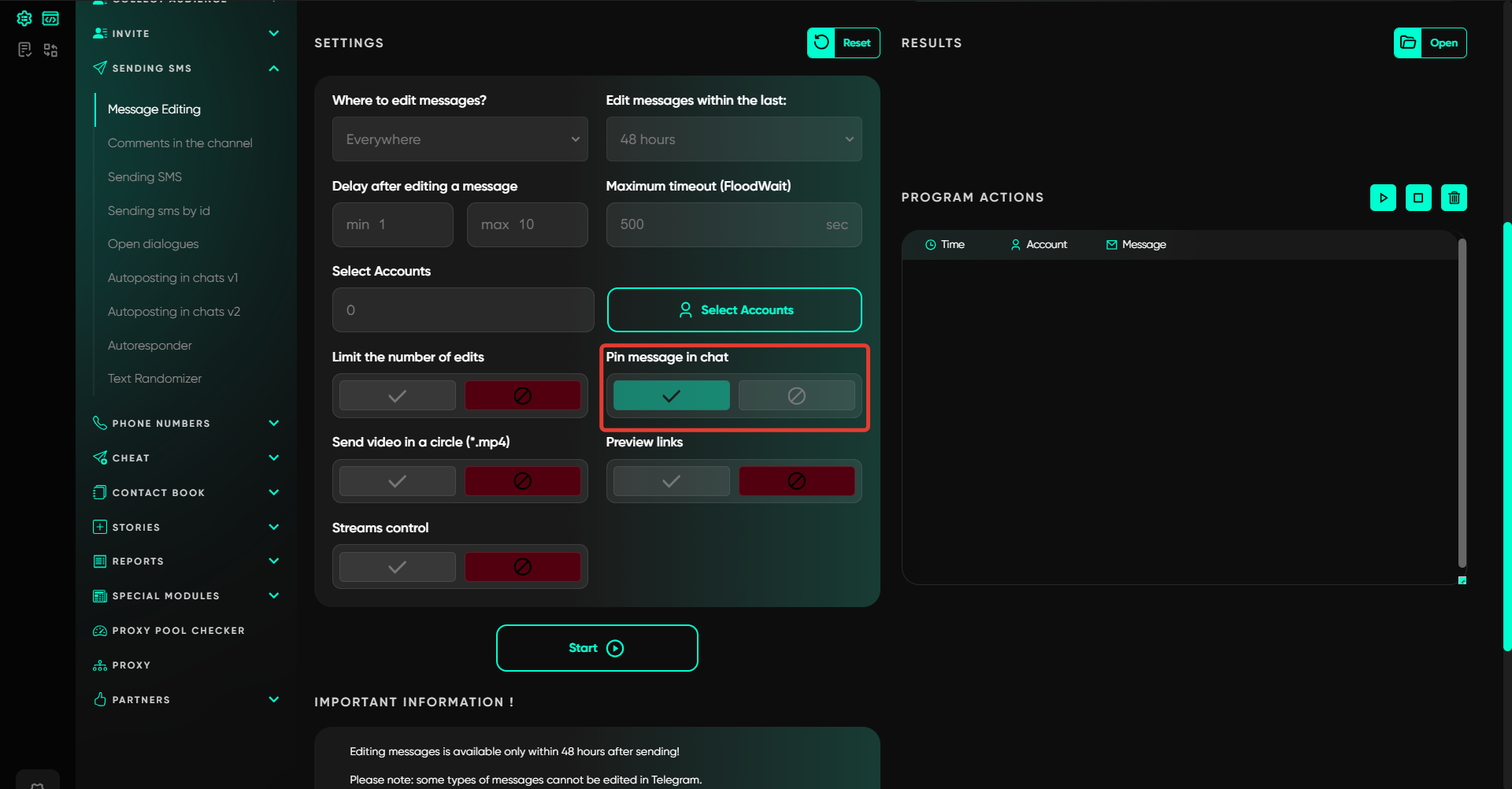Disable Pin message in chat option
The height and width of the screenshot is (789, 1512).
tap(796, 395)
